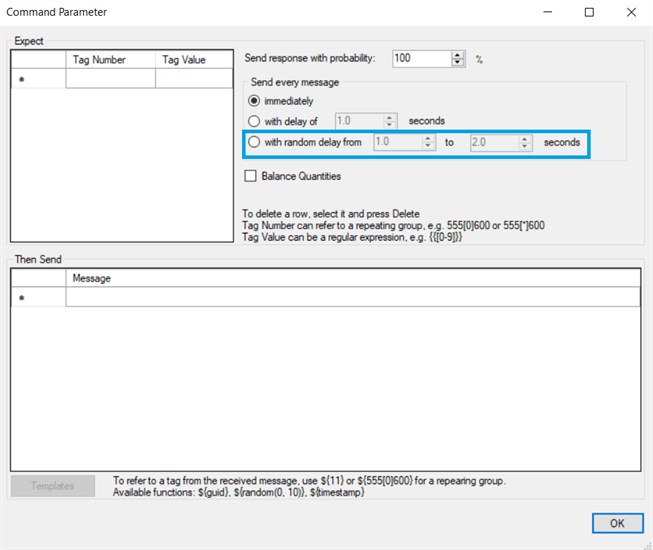The width and height of the screenshot is (653, 550).
Task: Increase the random delay 'from' value with the up arrow
Action: click(428, 138)
